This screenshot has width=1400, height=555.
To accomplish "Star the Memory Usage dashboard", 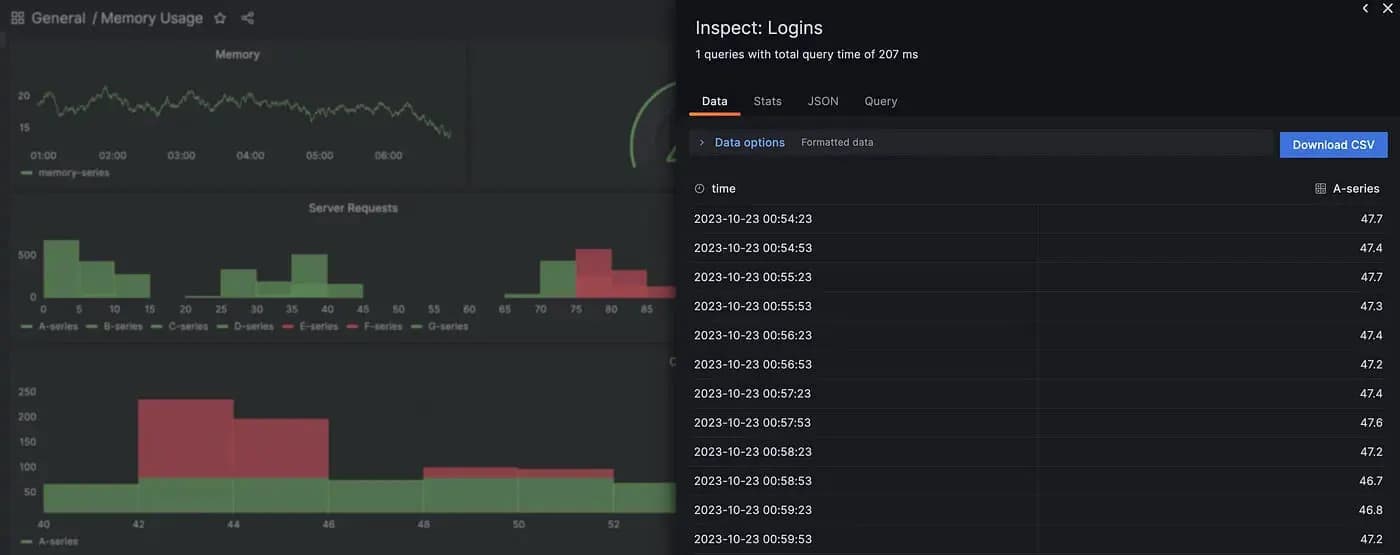I will [x=220, y=18].
